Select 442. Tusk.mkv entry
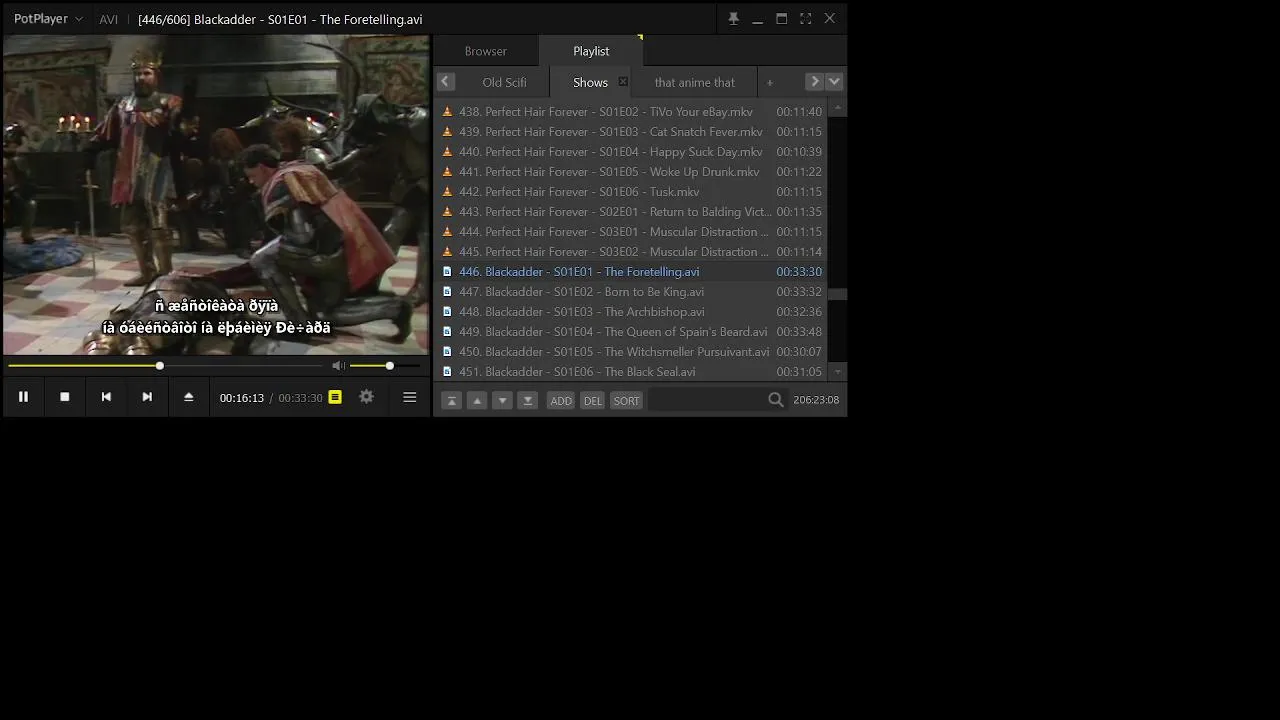Screen dimensions: 1280x720 632,192
